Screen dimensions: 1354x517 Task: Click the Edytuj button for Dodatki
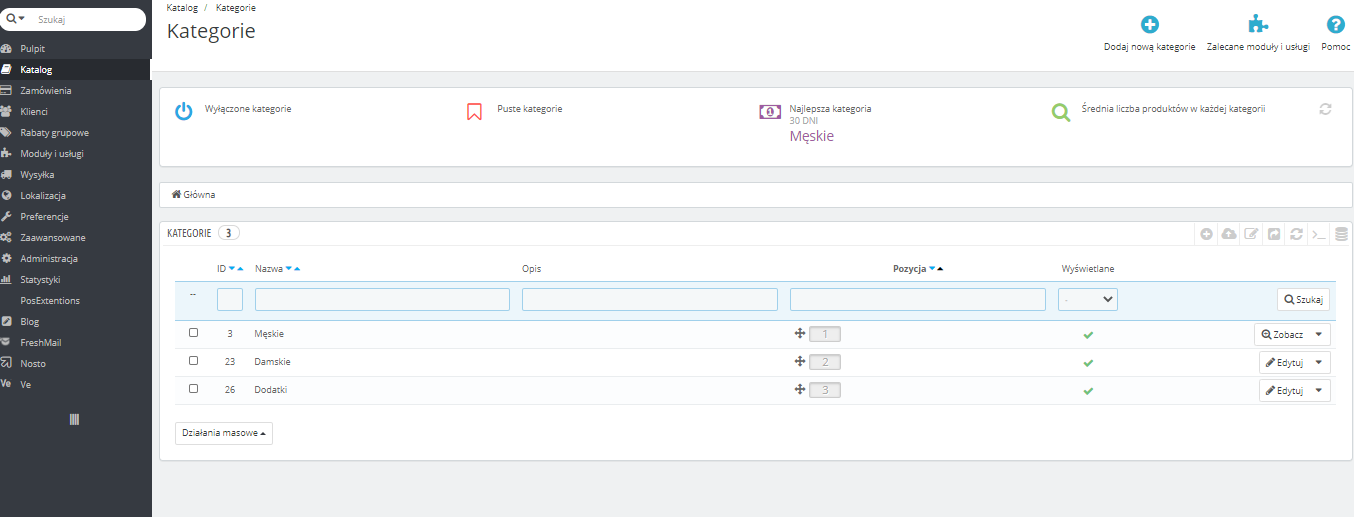[x=1285, y=391]
